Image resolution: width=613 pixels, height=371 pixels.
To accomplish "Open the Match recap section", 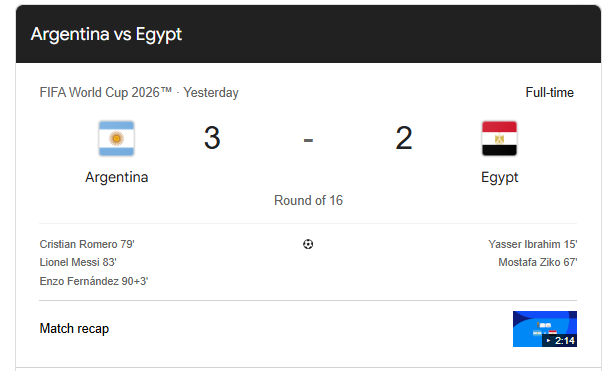I will (x=74, y=329).
